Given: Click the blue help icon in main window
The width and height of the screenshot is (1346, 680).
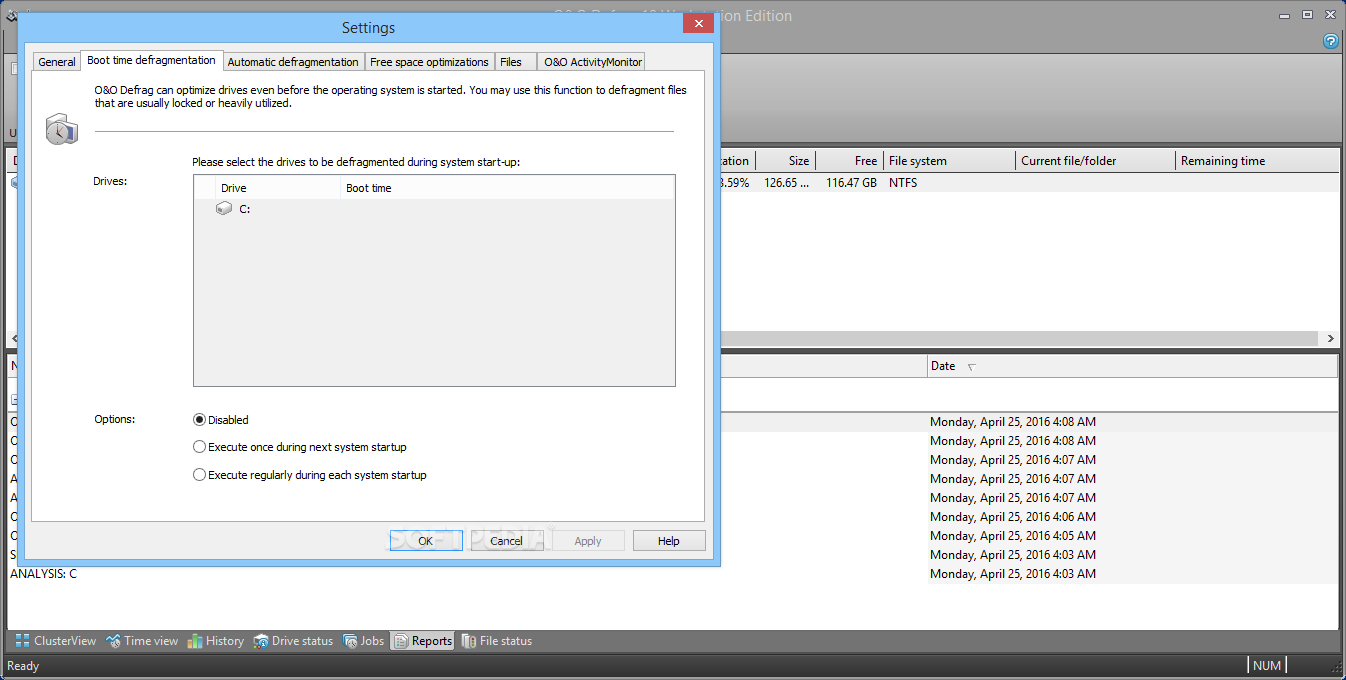Looking at the screenshot, I should [x=1331, y=41].
